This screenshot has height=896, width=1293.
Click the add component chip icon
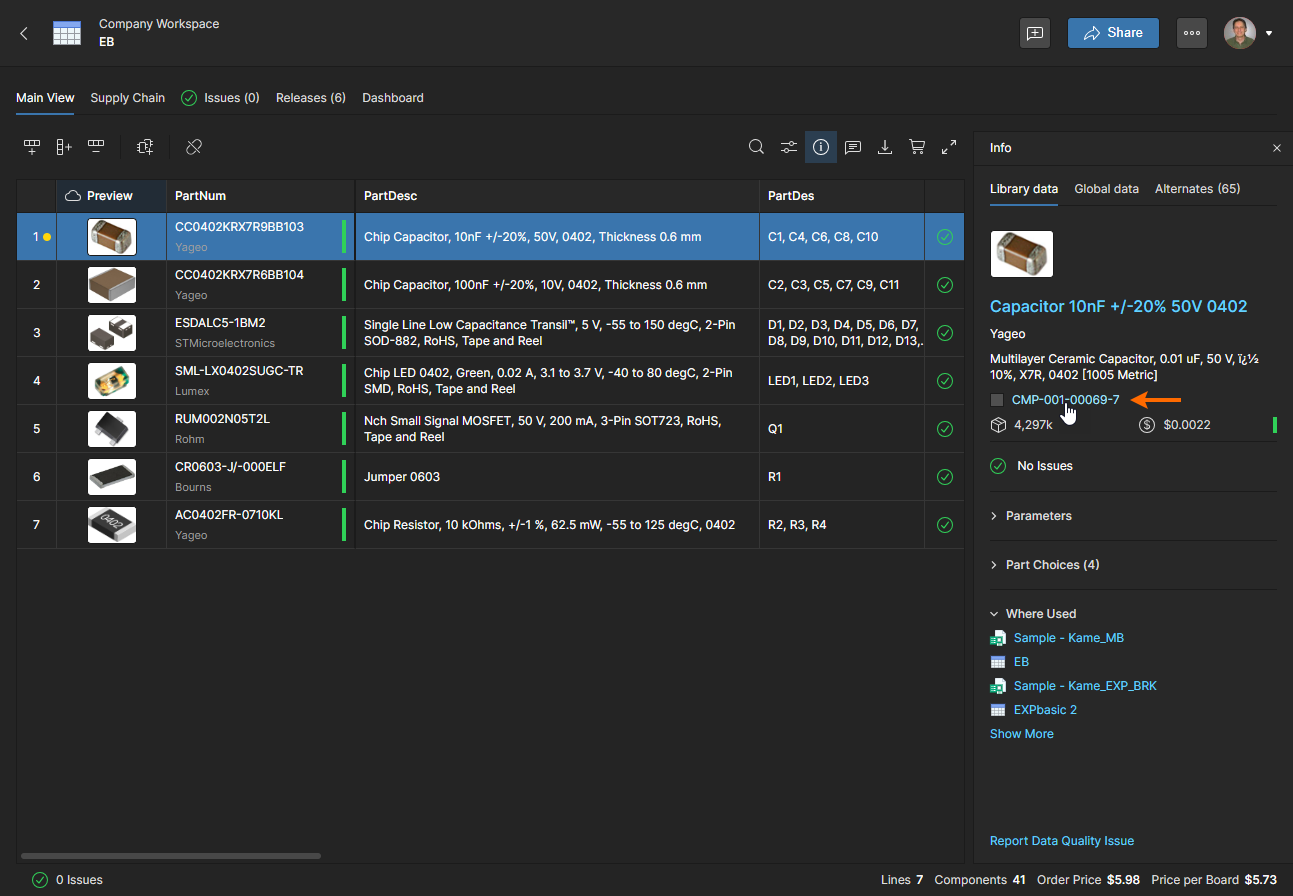pyautogui.click(x=145, y=147)
